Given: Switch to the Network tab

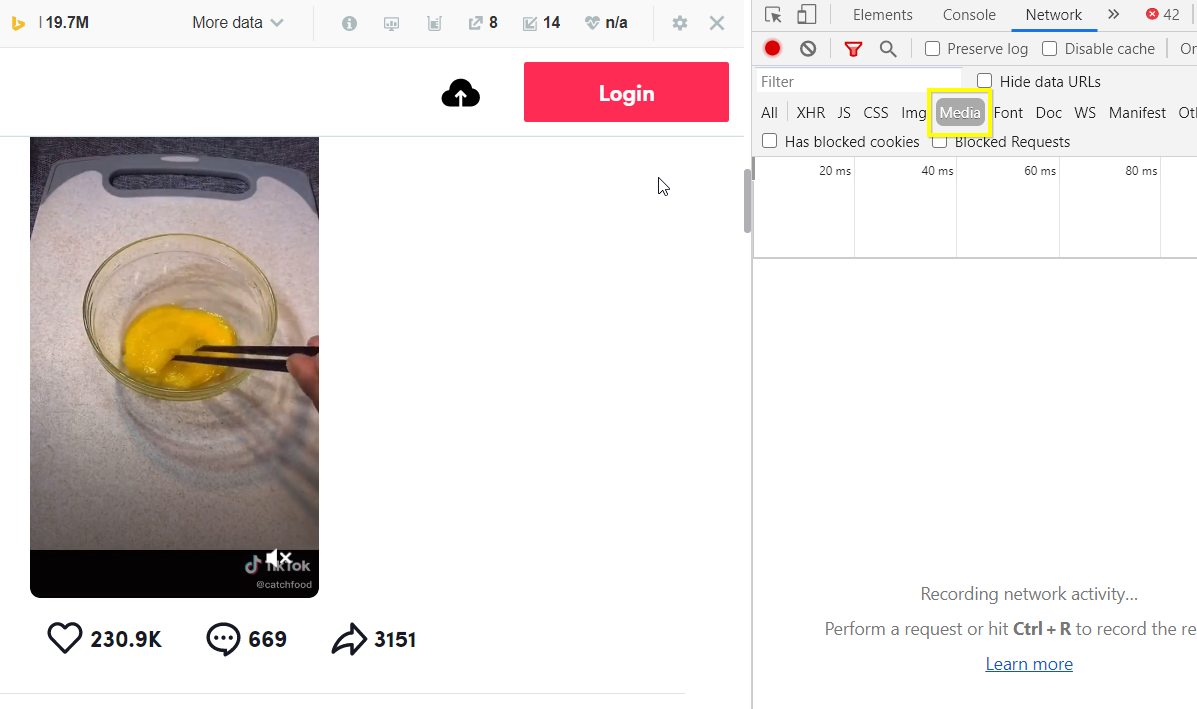Looking at the screenshot, I should (x=1053, y=15).
